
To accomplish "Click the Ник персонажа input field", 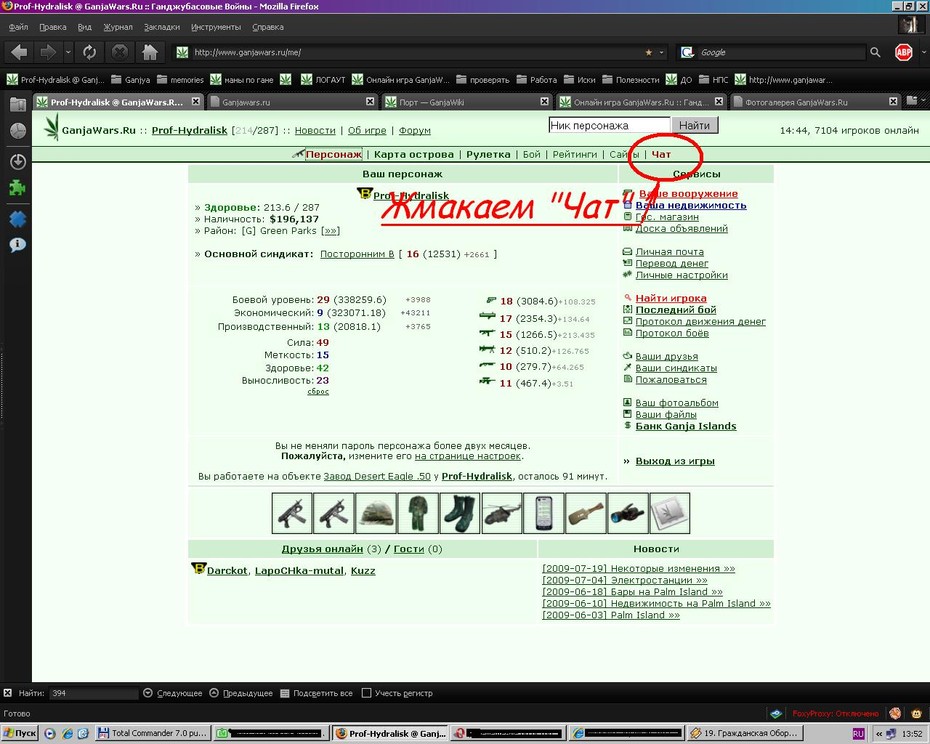I will tap(609, 125).
